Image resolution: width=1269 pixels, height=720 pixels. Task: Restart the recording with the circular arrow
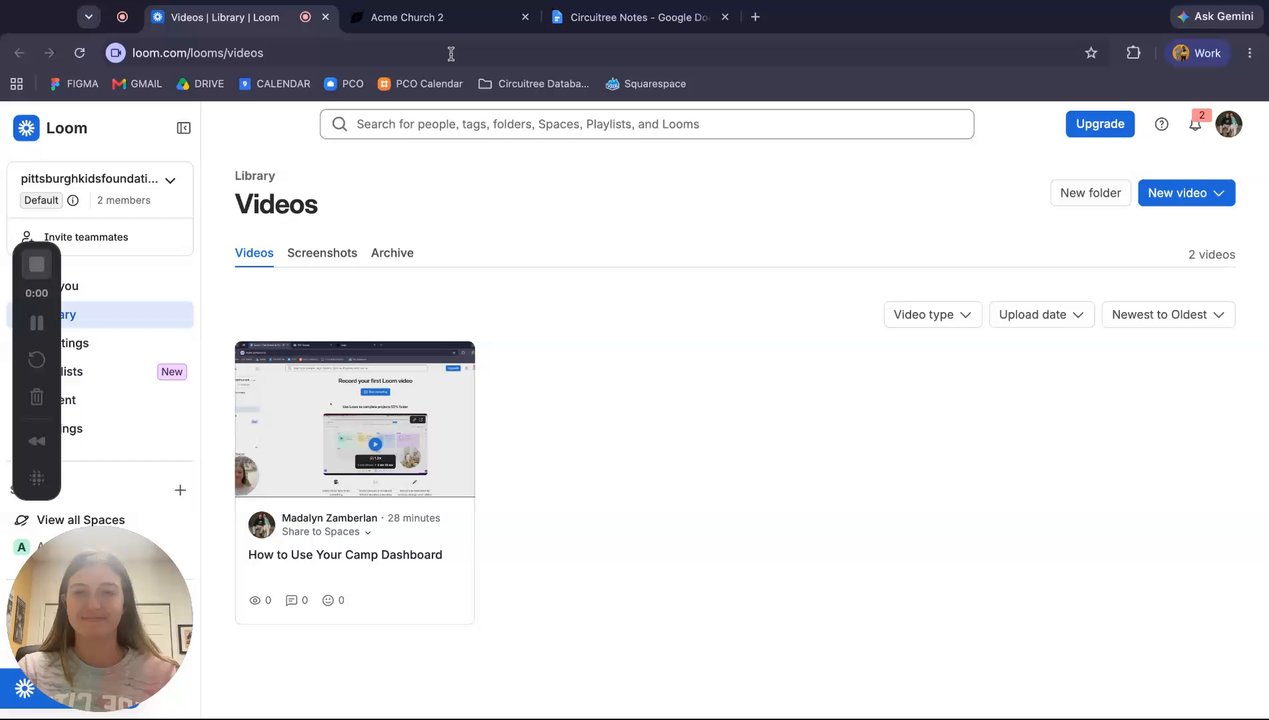click(x=37, y=360)
